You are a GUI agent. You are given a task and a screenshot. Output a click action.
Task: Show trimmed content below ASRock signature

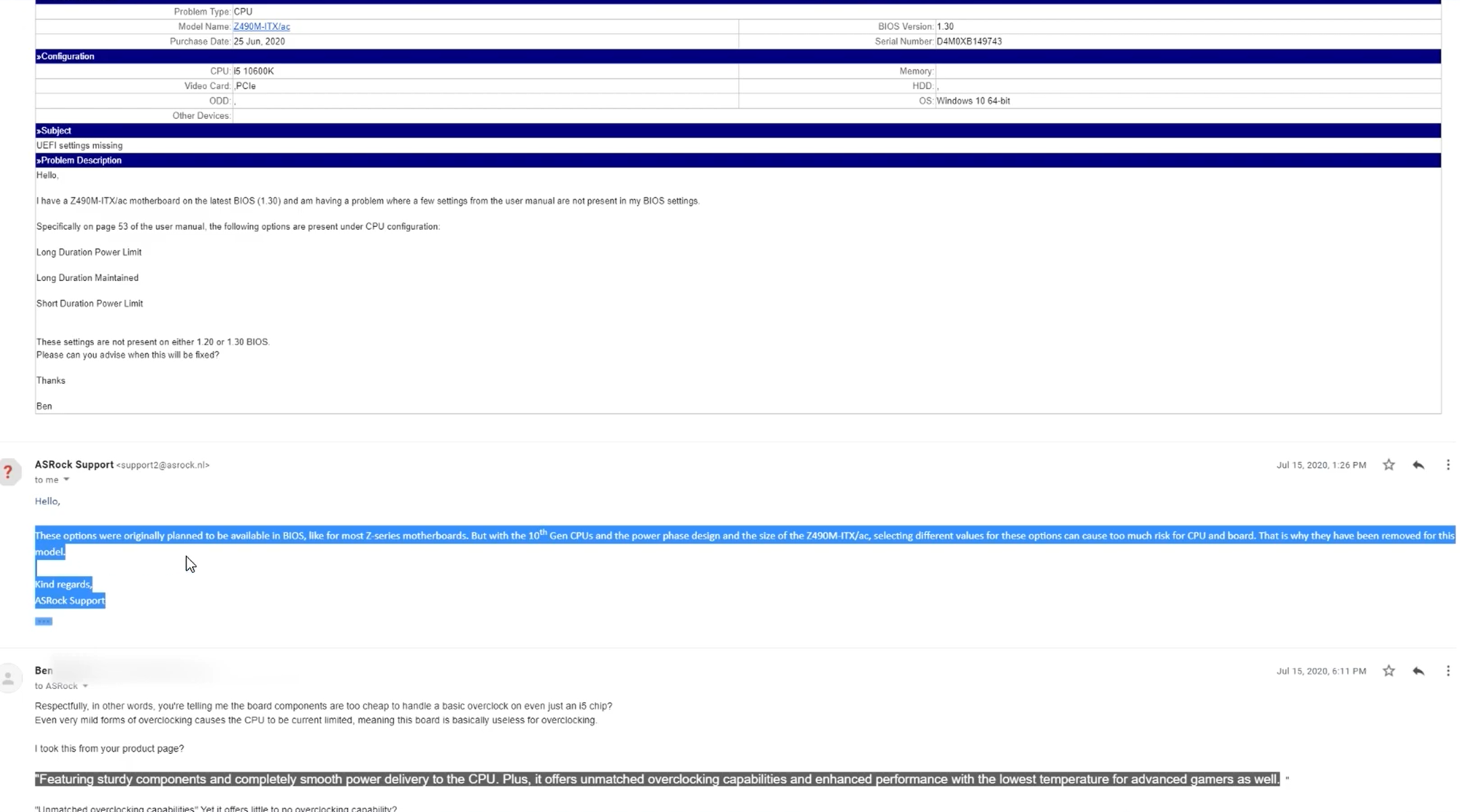point(43,621)
